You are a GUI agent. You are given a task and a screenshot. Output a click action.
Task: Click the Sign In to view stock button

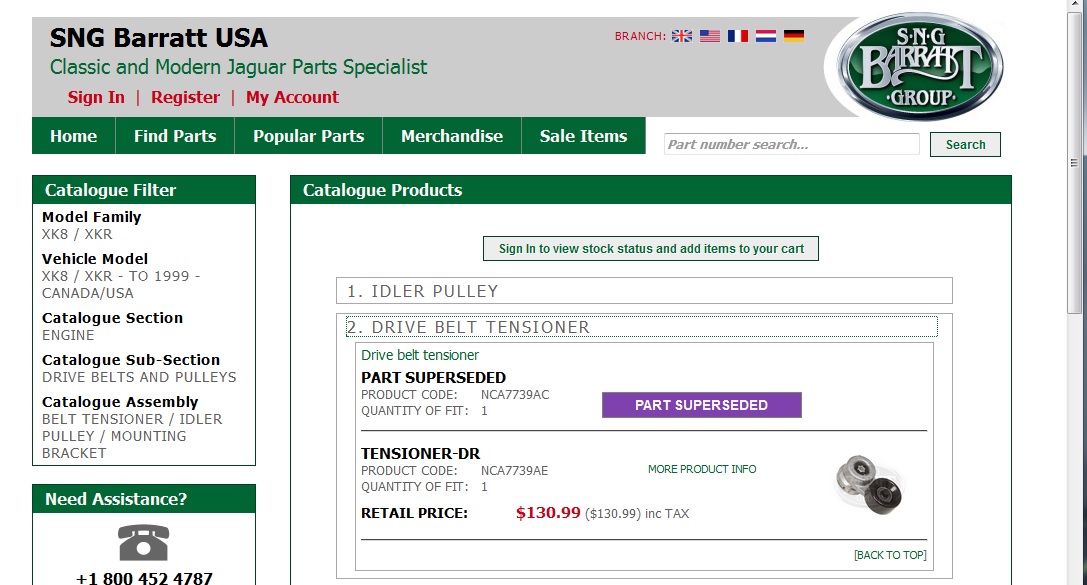[651, 249]
